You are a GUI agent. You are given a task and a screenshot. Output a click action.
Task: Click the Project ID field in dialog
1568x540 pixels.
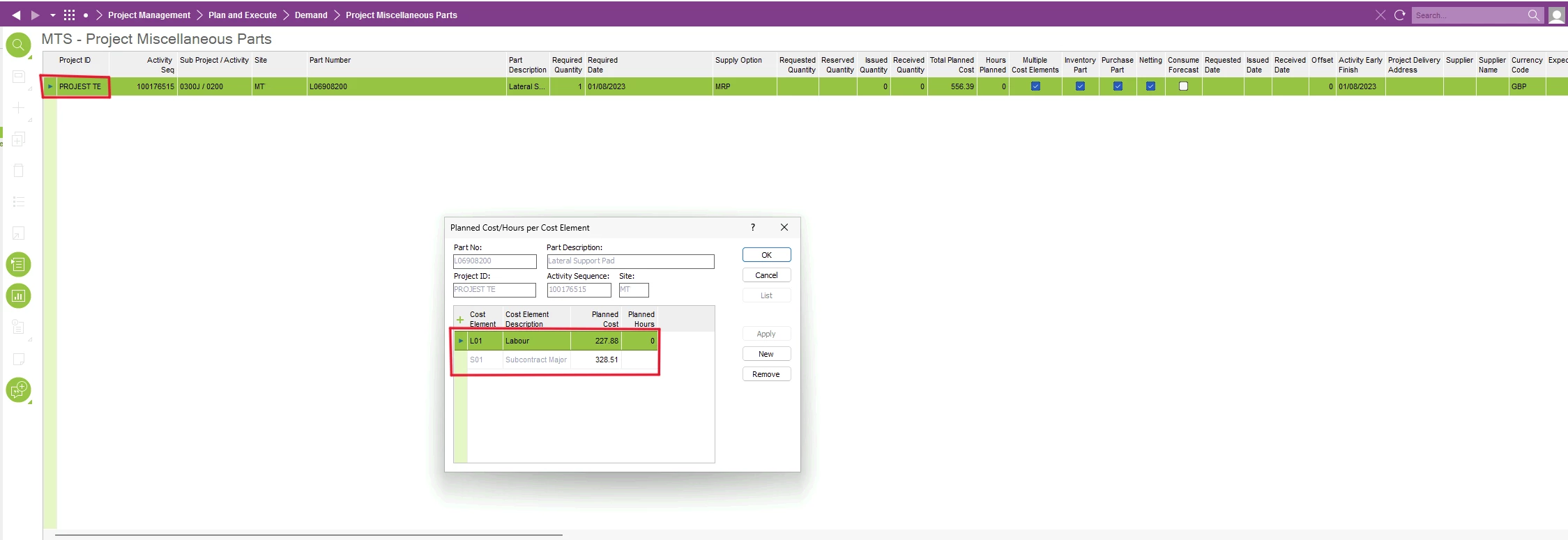tap(495, 290)
